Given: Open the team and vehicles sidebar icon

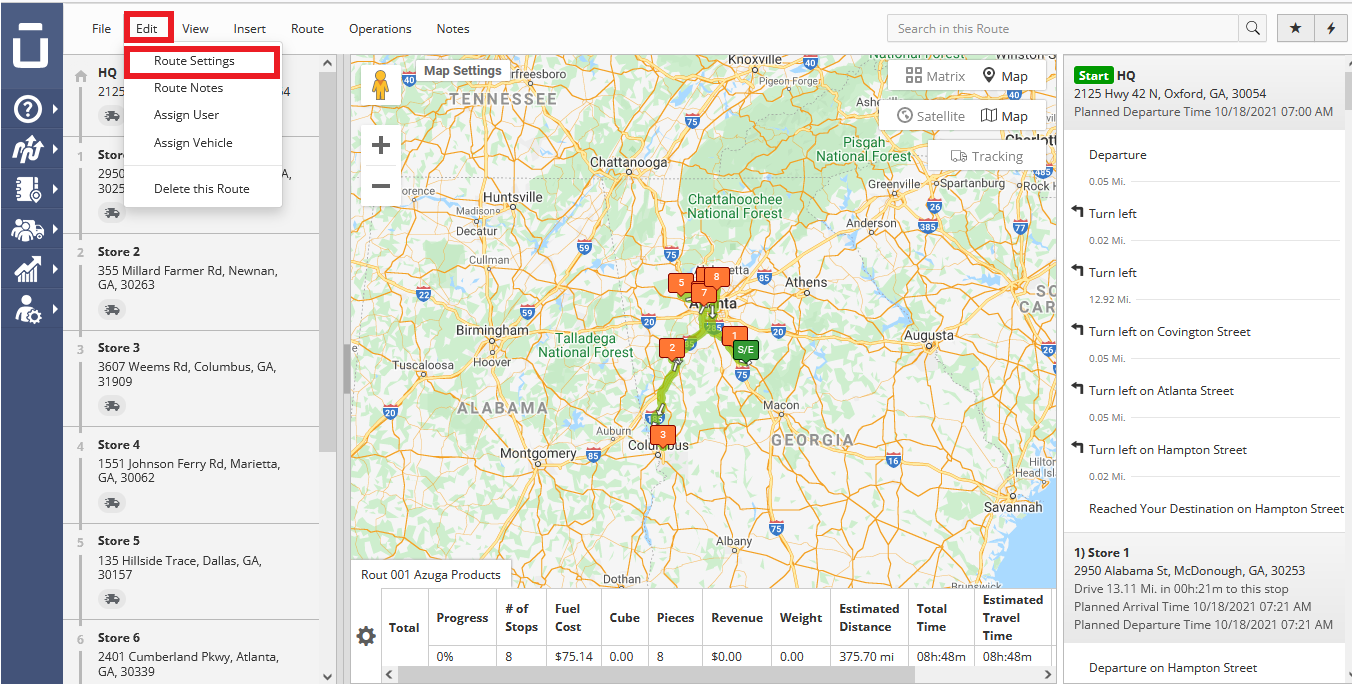Looking at the screenshot, I should (x=27, y=229).
